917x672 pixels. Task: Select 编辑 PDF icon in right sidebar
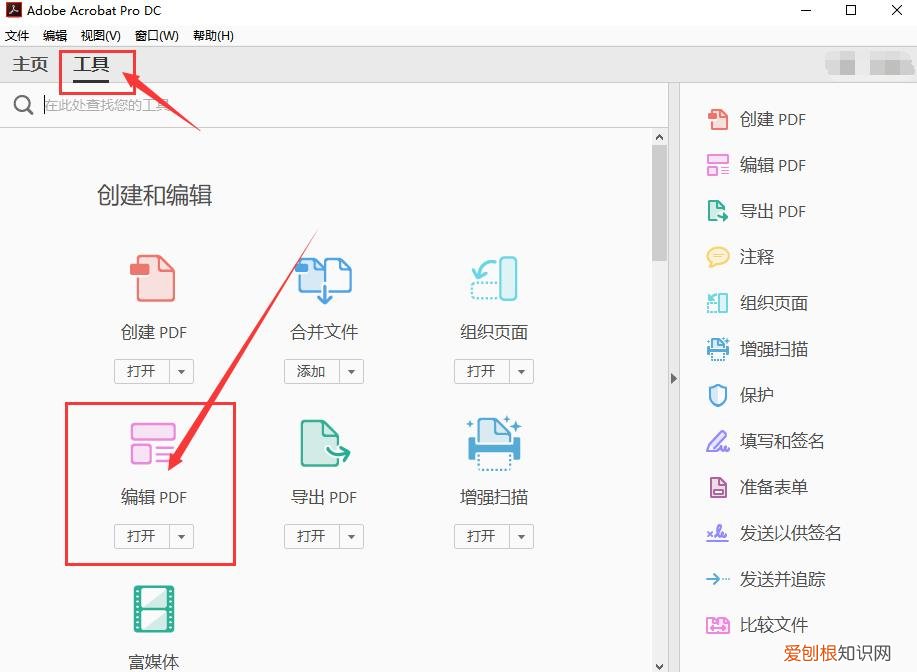point(718,165)
